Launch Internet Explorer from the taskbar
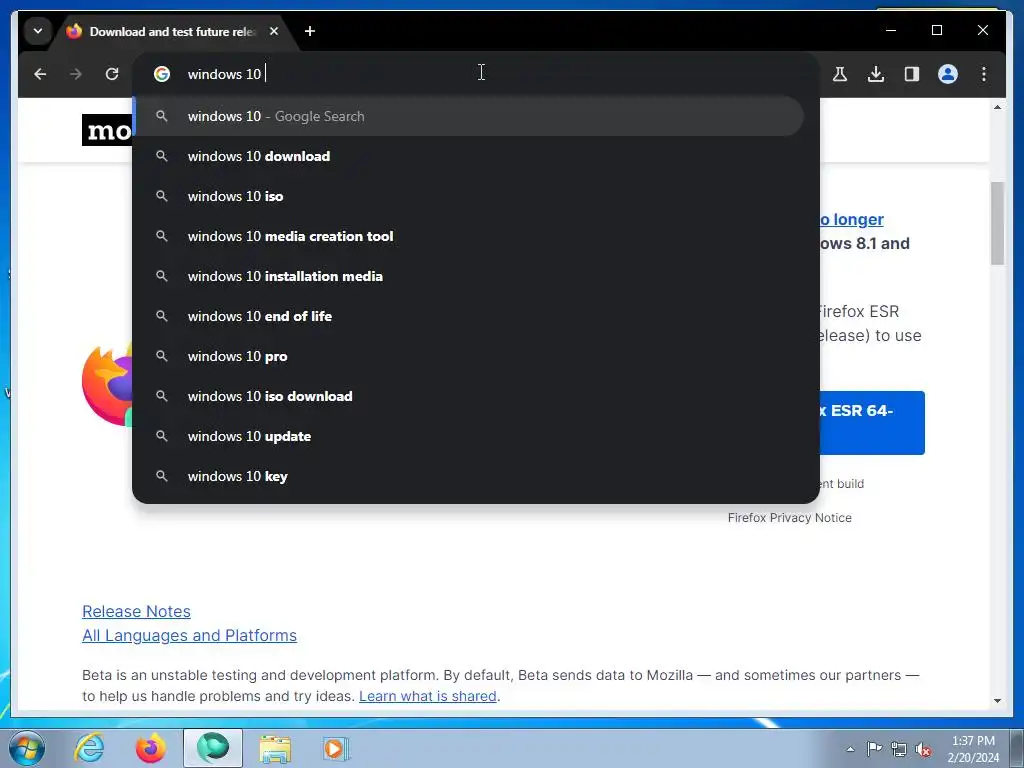 coord(89,748)
